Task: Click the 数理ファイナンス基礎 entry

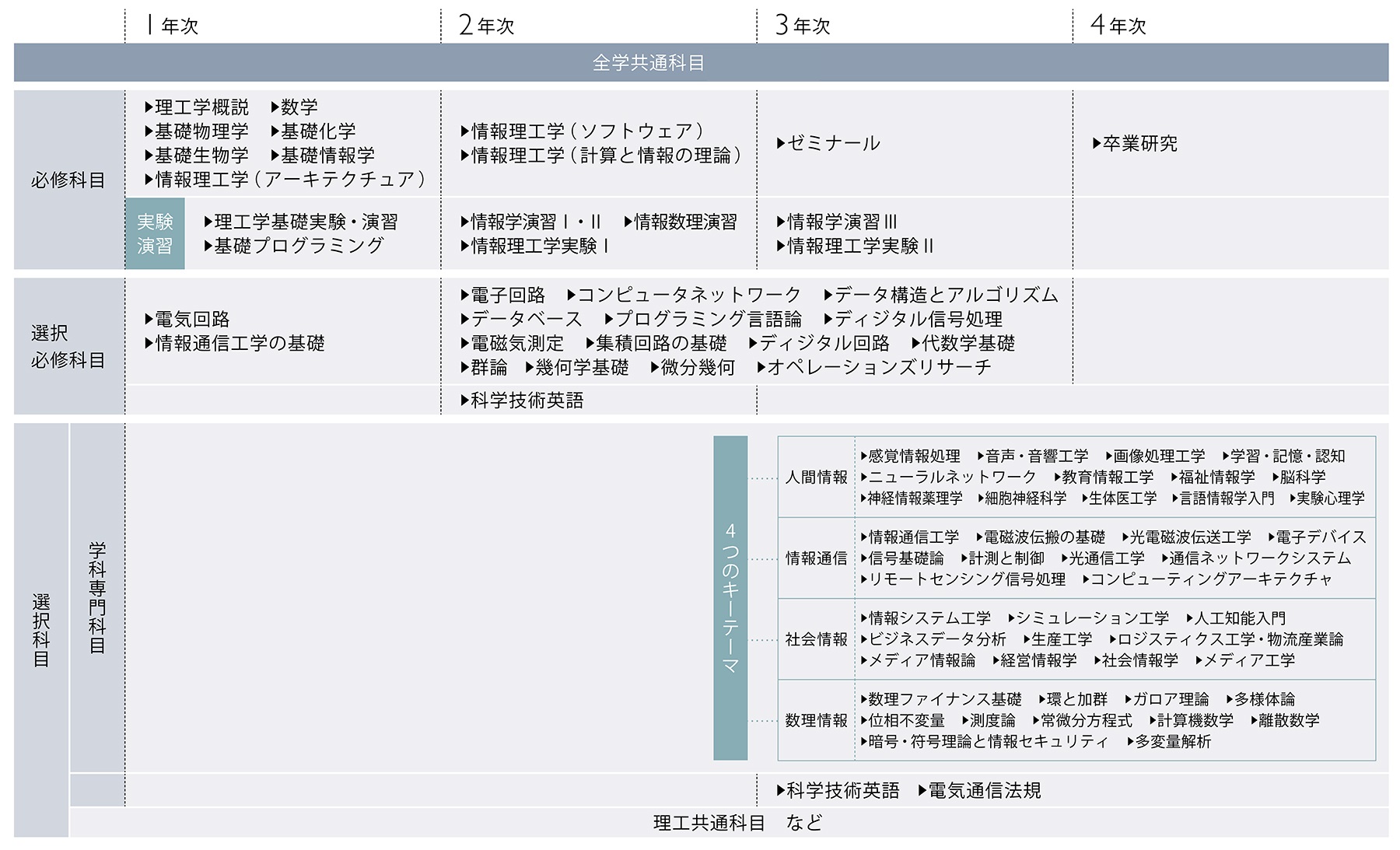Action: (941, 699)
